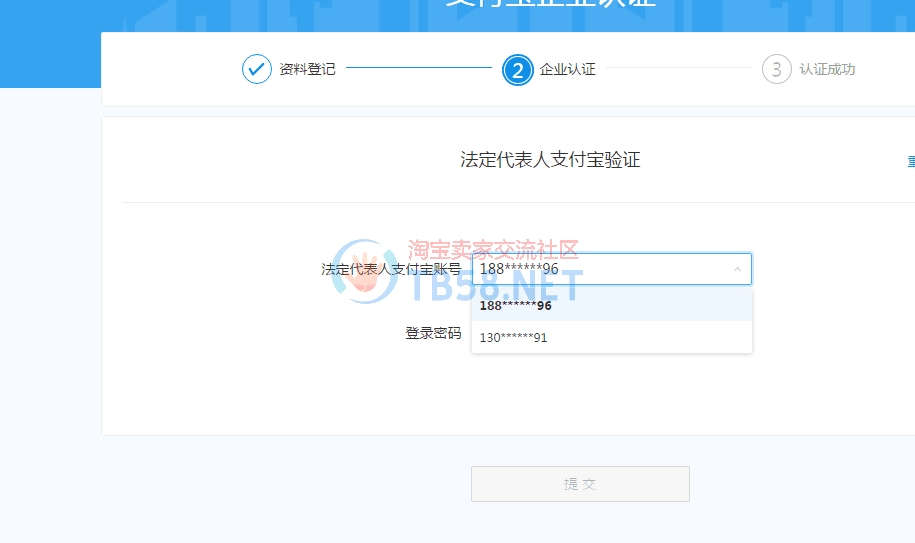
Task: Choose 130******91 from the dropdown list
Action: click(x=612, y=337)
